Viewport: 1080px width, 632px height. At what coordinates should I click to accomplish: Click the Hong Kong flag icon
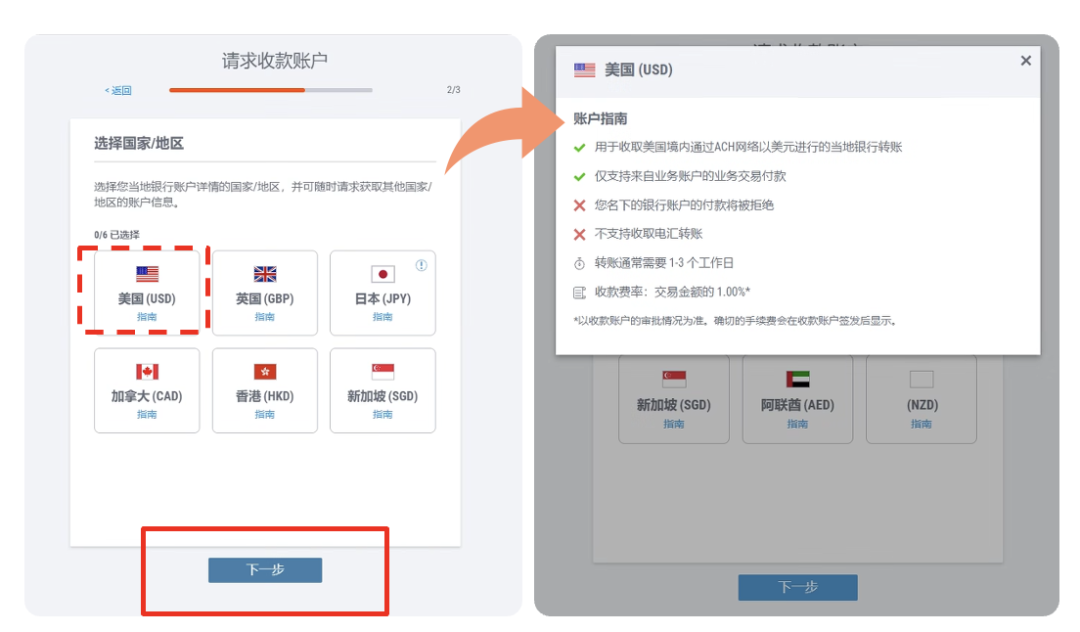coord(264,372)
